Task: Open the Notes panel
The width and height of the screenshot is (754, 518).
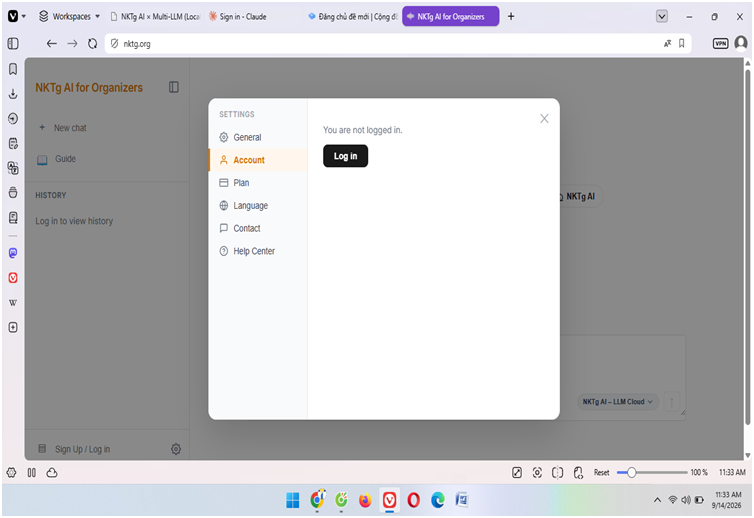Action: (x=13, y=143)
